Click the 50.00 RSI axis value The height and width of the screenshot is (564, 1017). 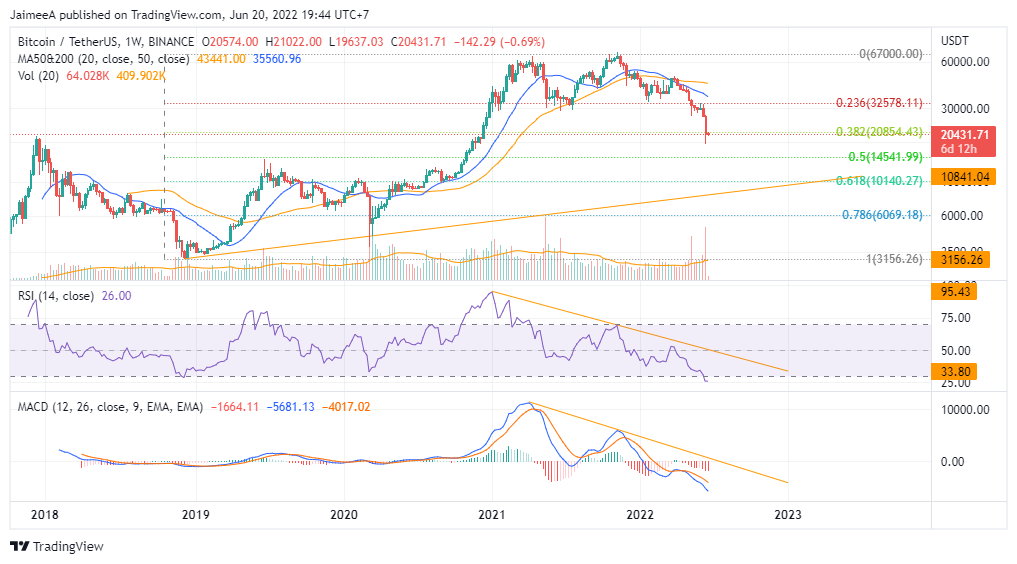(955, 351)
